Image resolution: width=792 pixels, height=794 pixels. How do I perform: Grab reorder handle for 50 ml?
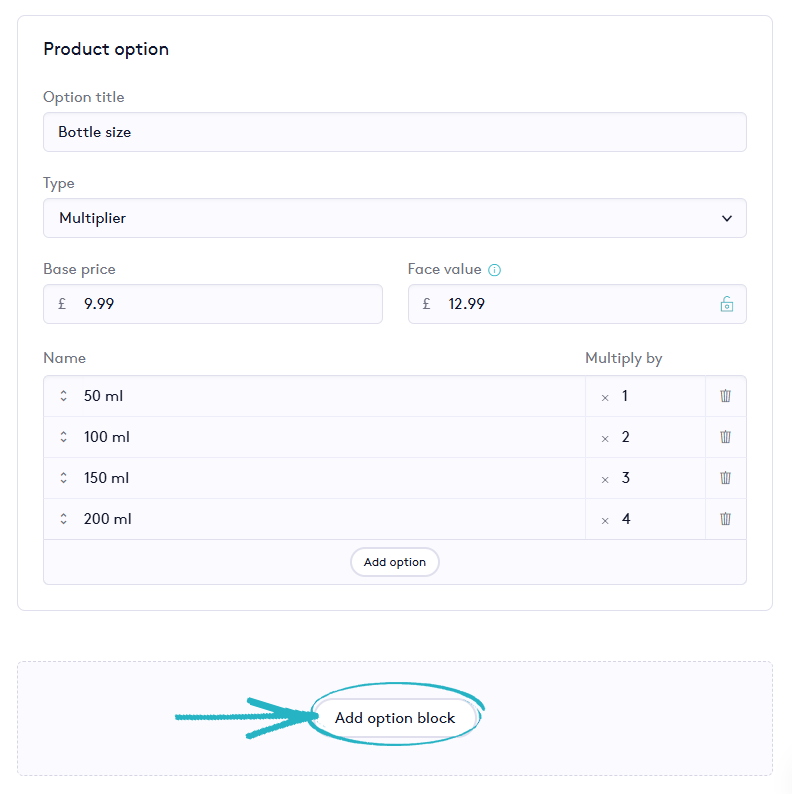(x=63, y=396)
